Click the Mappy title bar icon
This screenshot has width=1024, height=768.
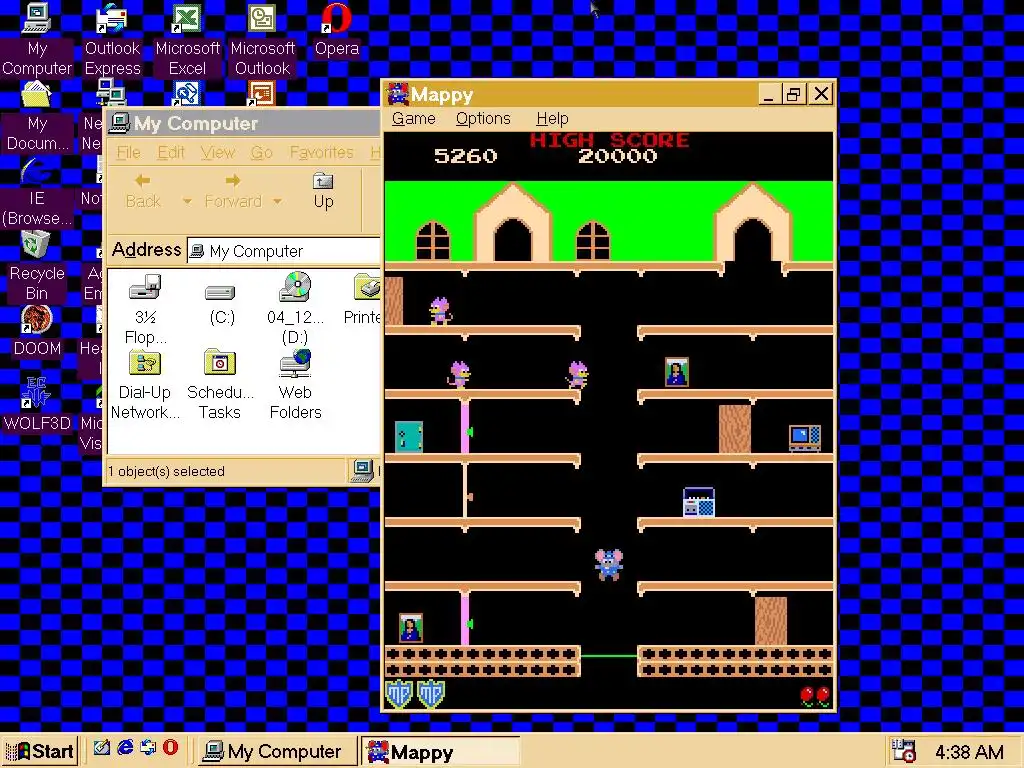398,94
